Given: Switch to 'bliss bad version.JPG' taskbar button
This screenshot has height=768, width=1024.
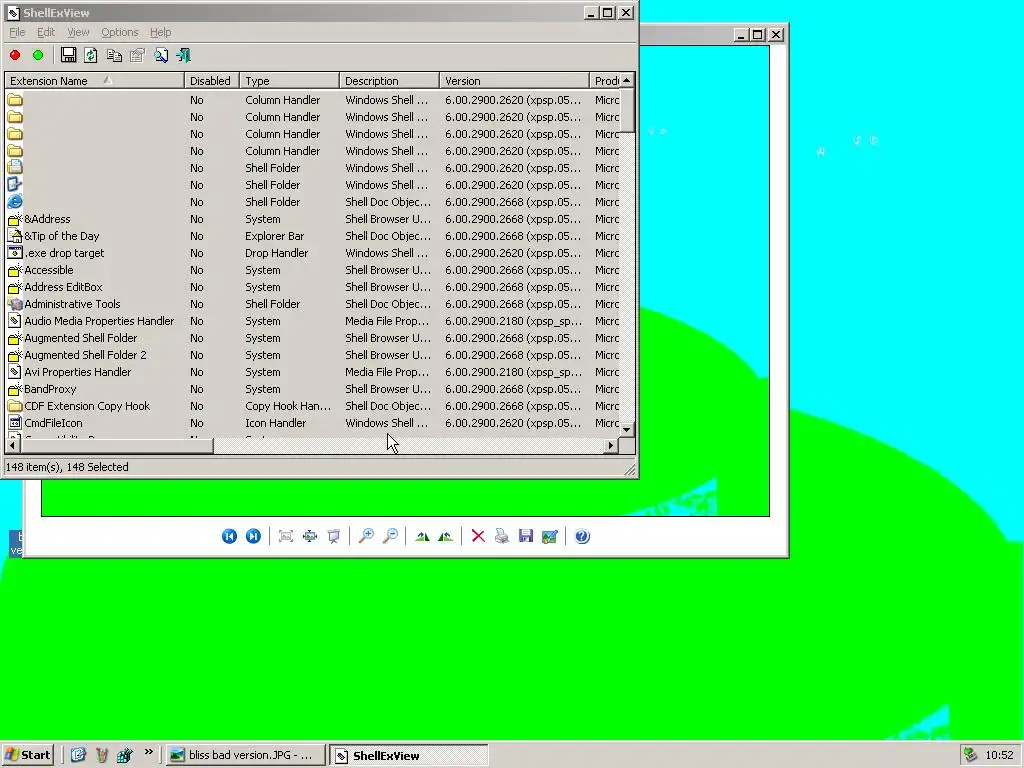Looking at the screenshot, I should [x=245, y=755].
